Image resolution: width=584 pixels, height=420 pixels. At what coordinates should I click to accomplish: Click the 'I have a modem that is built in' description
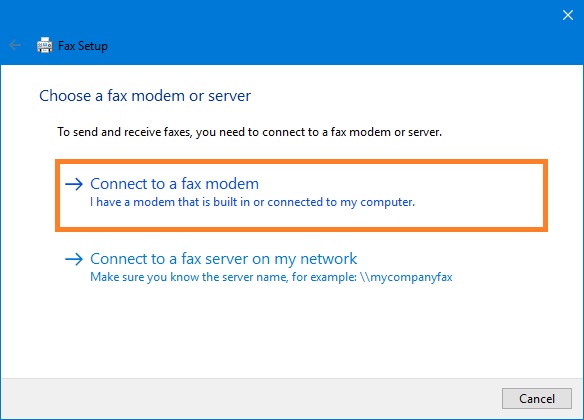[x=252, y=202]
